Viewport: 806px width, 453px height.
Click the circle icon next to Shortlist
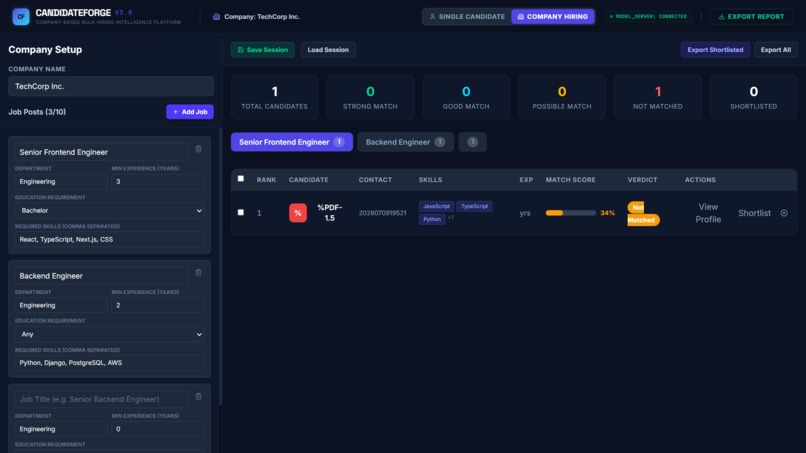tap(784, 213)
